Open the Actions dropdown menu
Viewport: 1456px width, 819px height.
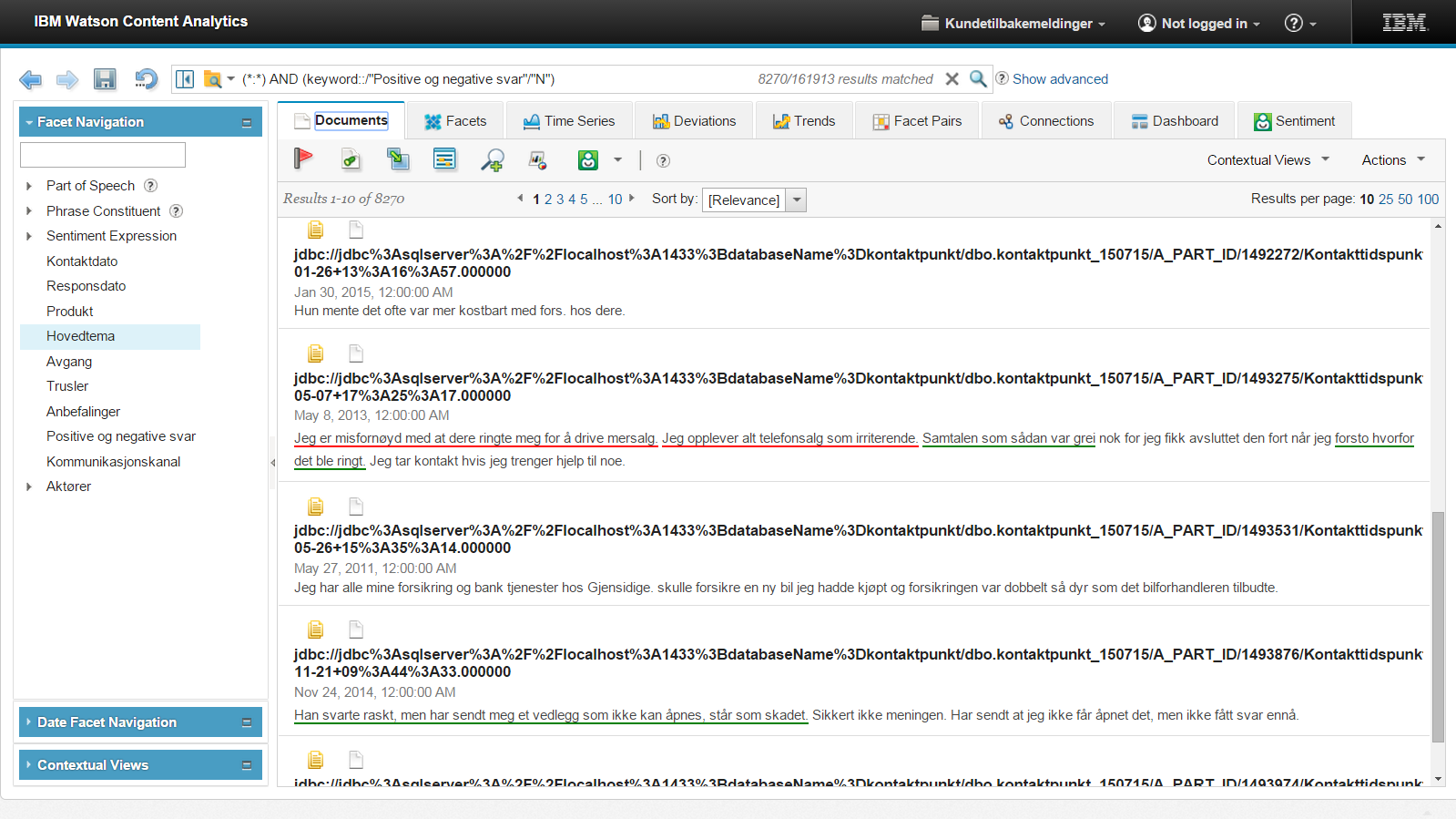[1393, 160]
